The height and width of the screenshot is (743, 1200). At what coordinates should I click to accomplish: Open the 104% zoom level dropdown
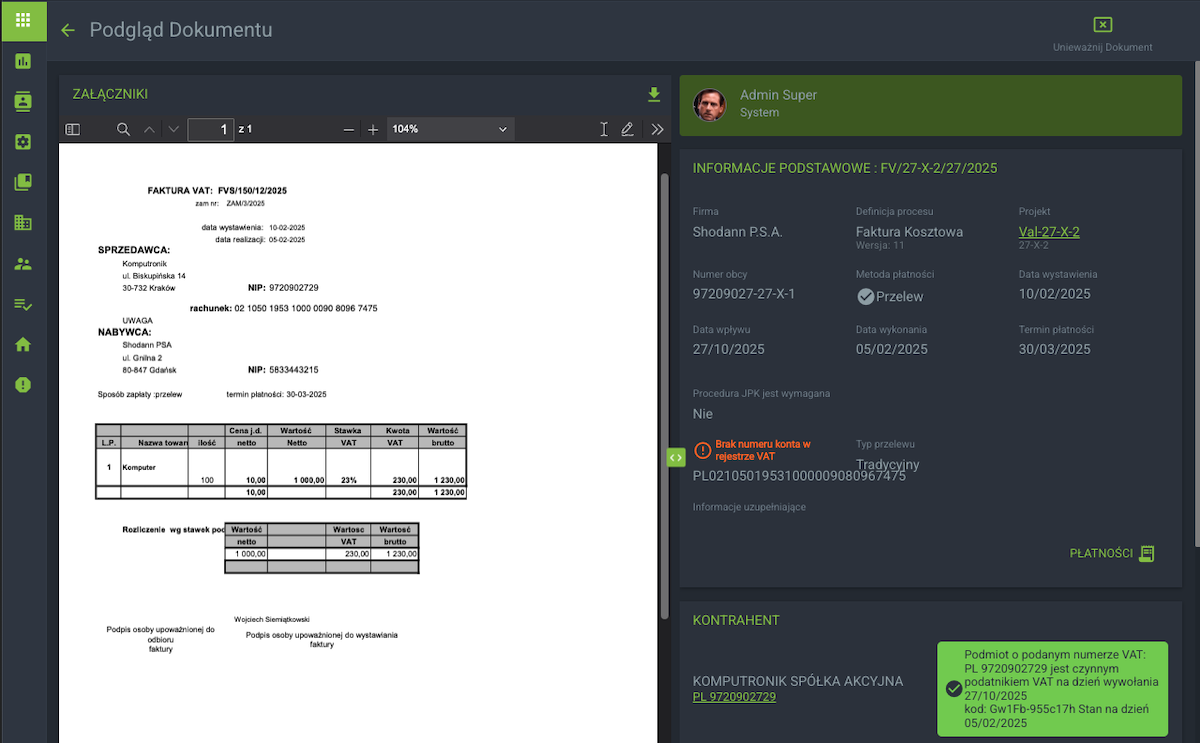pos(450,129)
